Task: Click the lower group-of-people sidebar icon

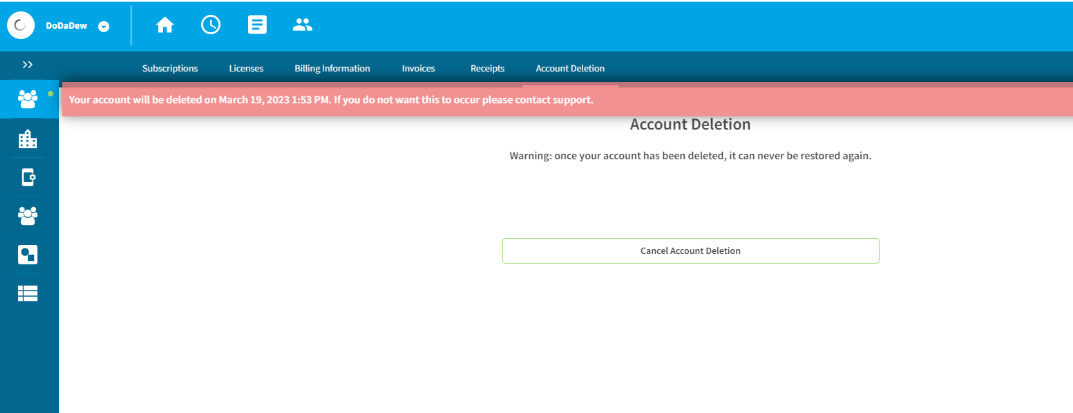Action: click(x=28, y=216)
